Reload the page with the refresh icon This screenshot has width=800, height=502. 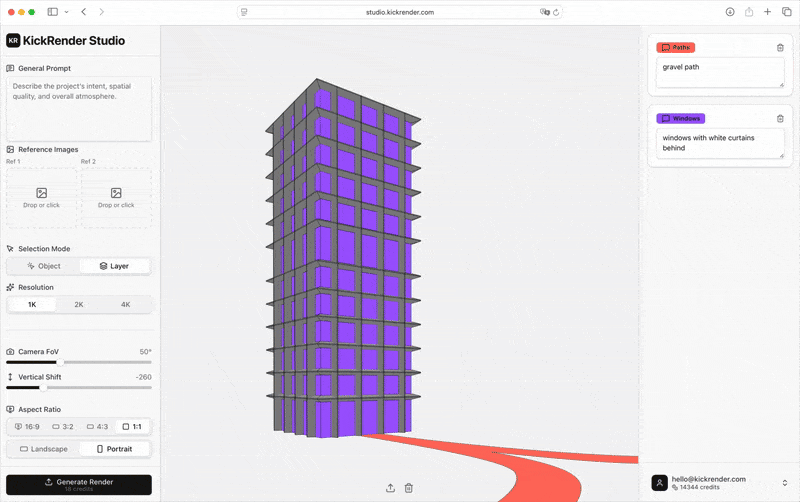556,12
